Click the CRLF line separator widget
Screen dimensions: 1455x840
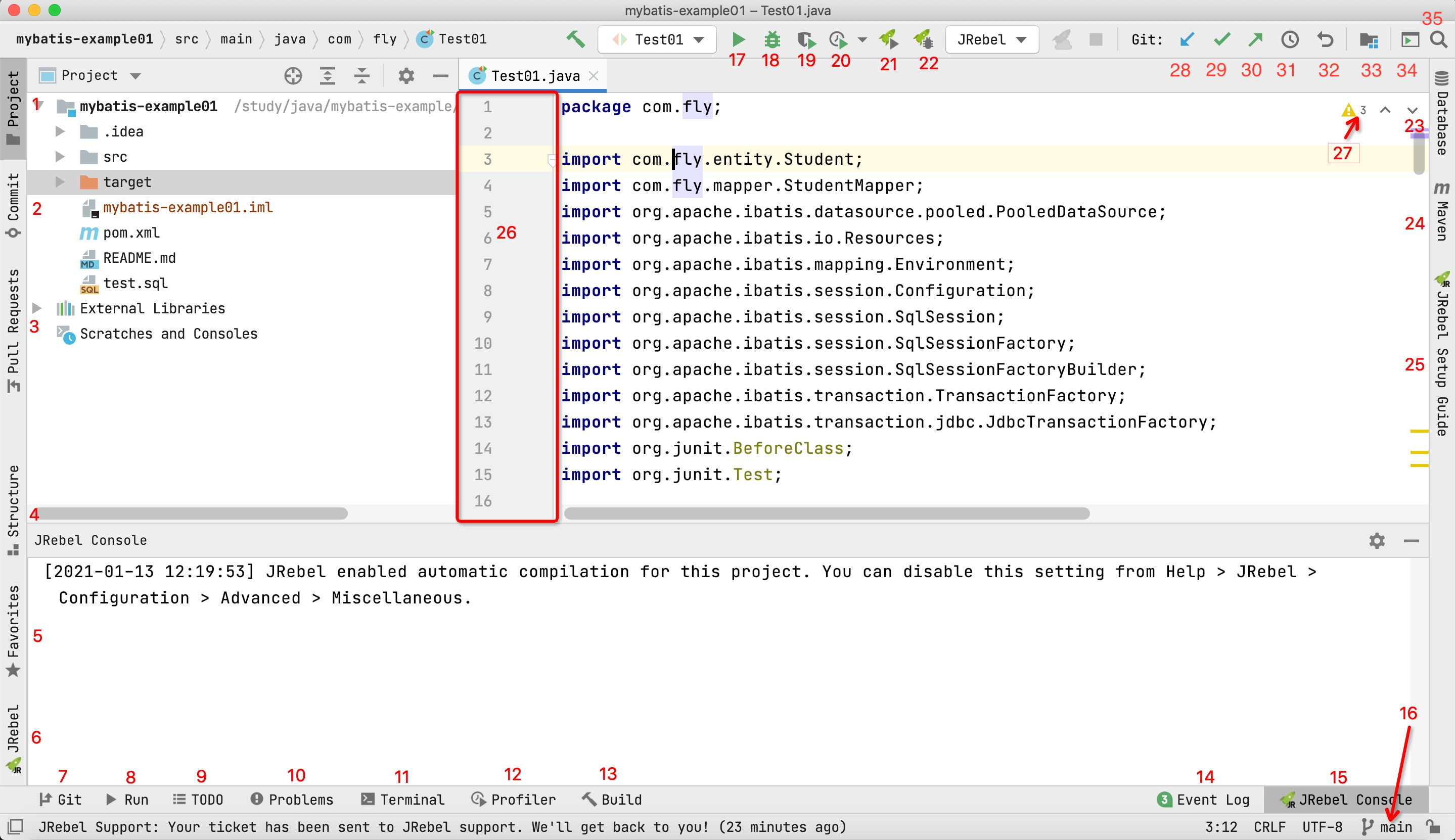pyautogui.click(x=1269, y=827)
